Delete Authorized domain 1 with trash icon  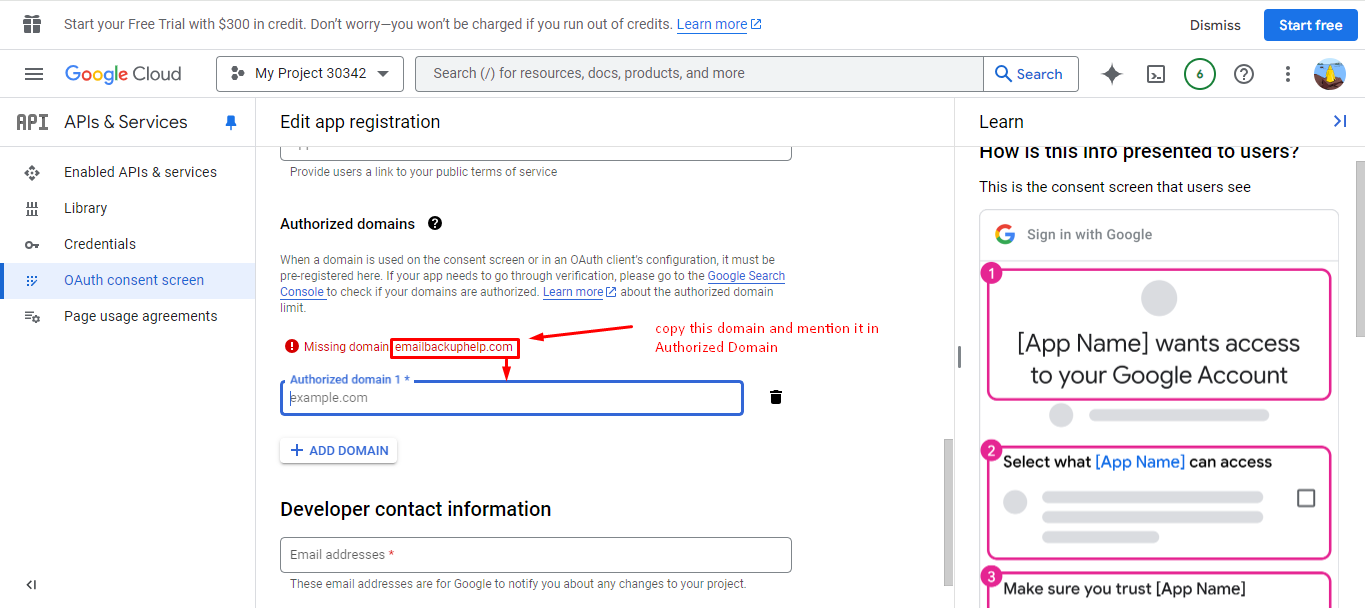776,397
